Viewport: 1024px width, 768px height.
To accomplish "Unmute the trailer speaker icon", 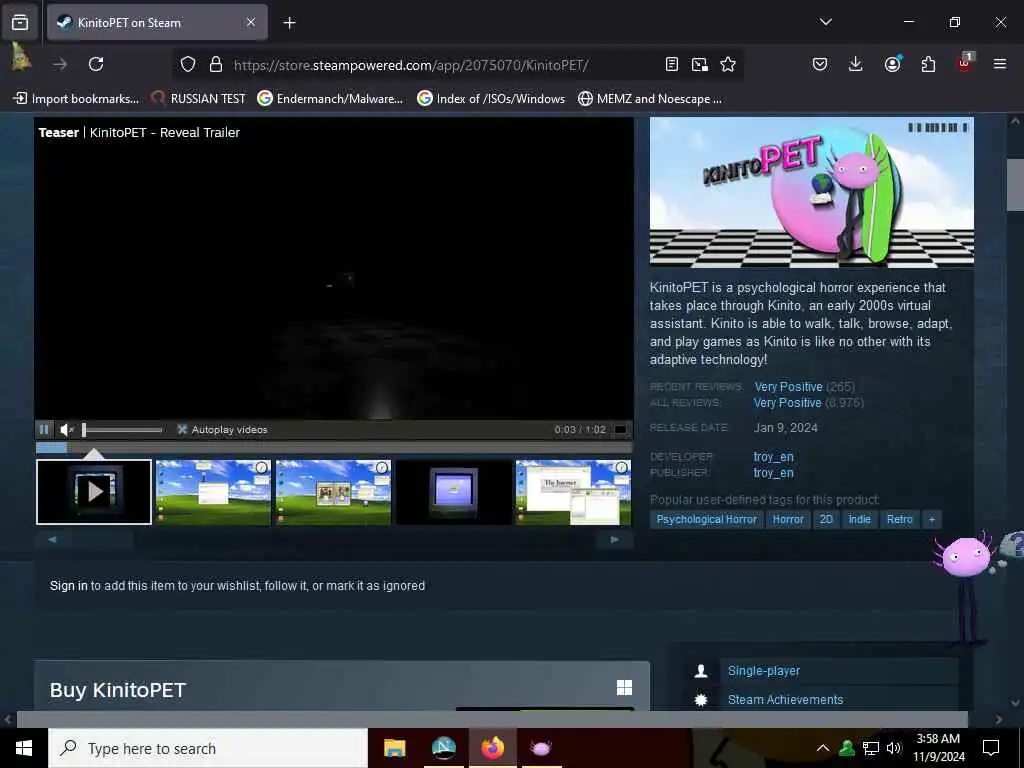I will click(x=67, y=430).
